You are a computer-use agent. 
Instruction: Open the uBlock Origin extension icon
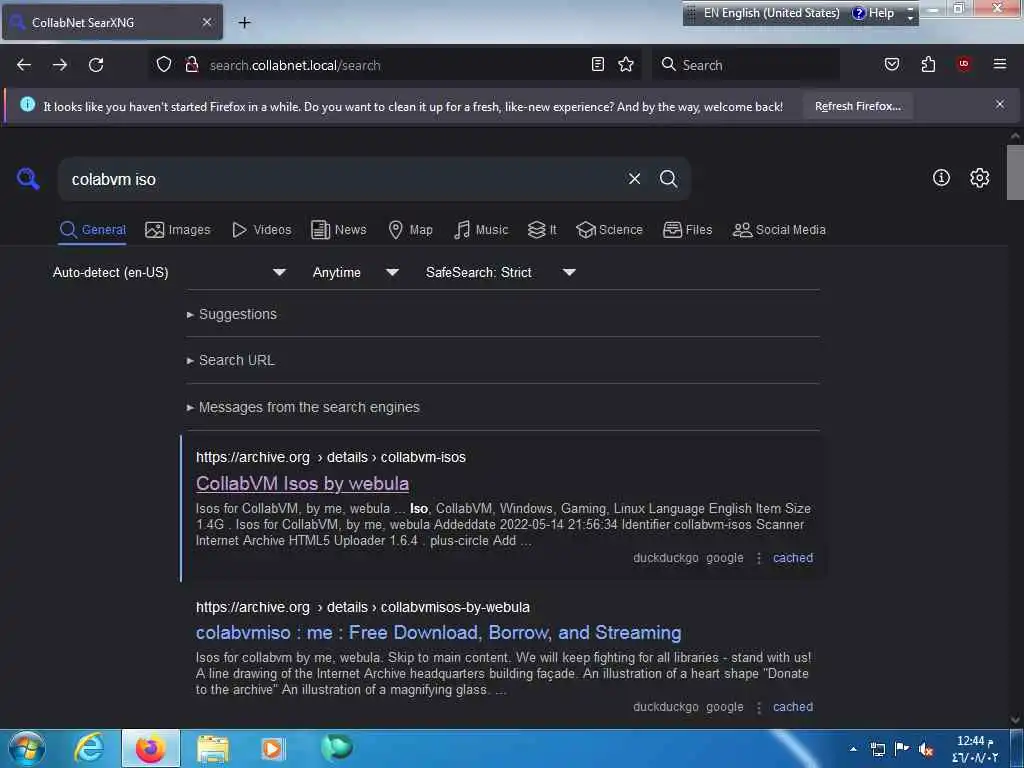coord(964,64)
